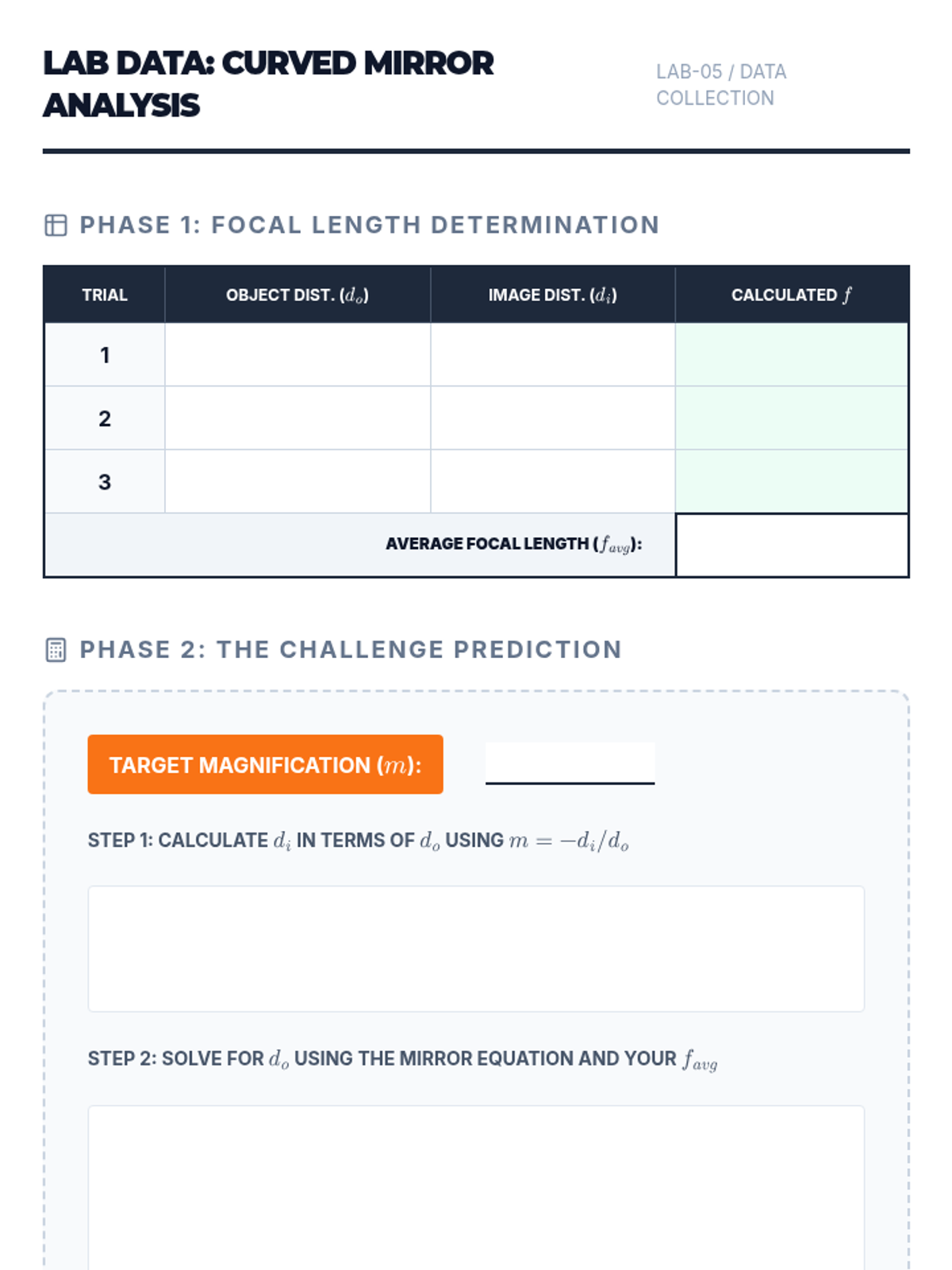Click Trial 1 object distance cell
The height and width of the screenshot is (1270, 952).
point(297,355)
